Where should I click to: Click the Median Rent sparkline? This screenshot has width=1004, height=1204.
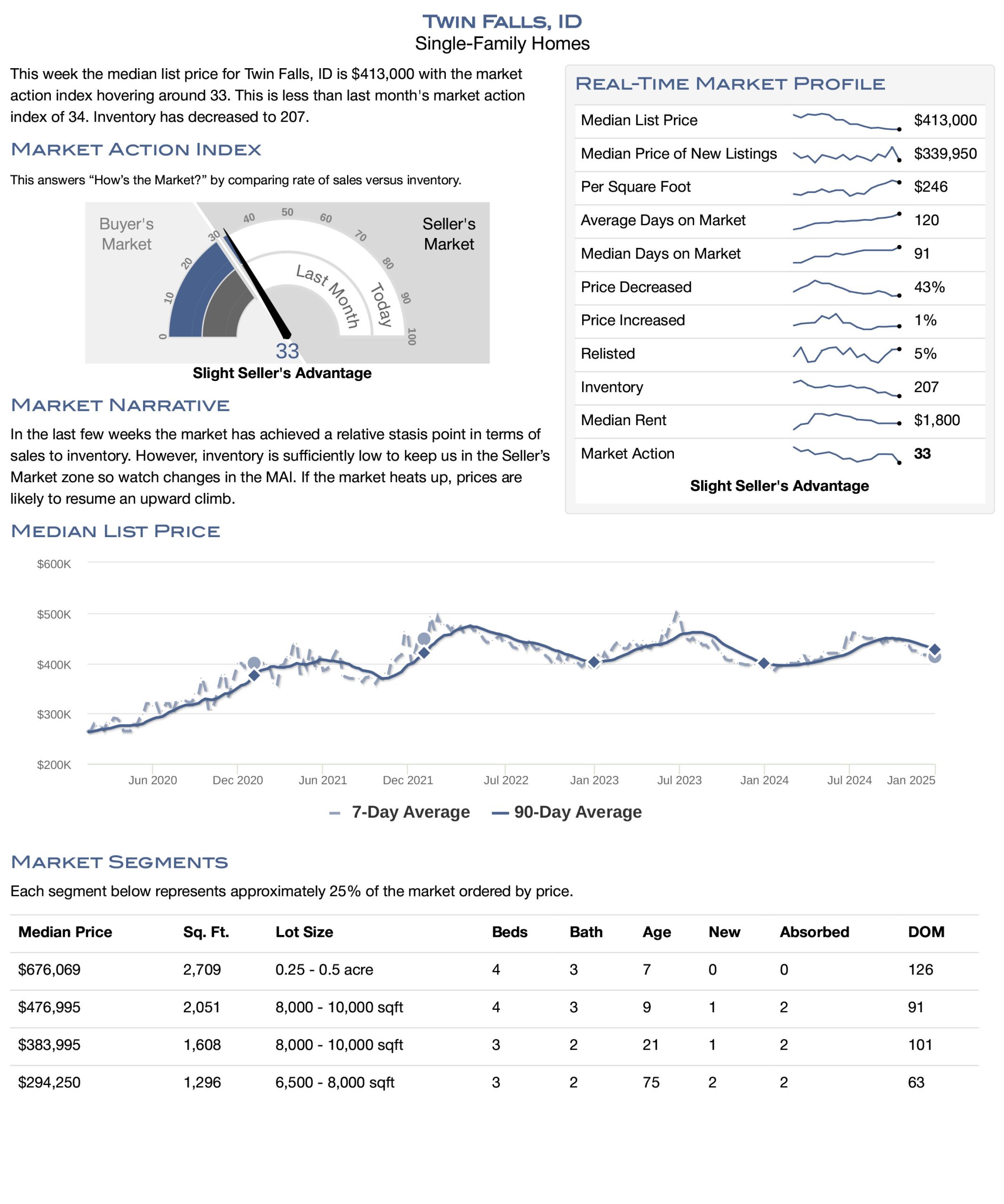click(x=847, y=421)
